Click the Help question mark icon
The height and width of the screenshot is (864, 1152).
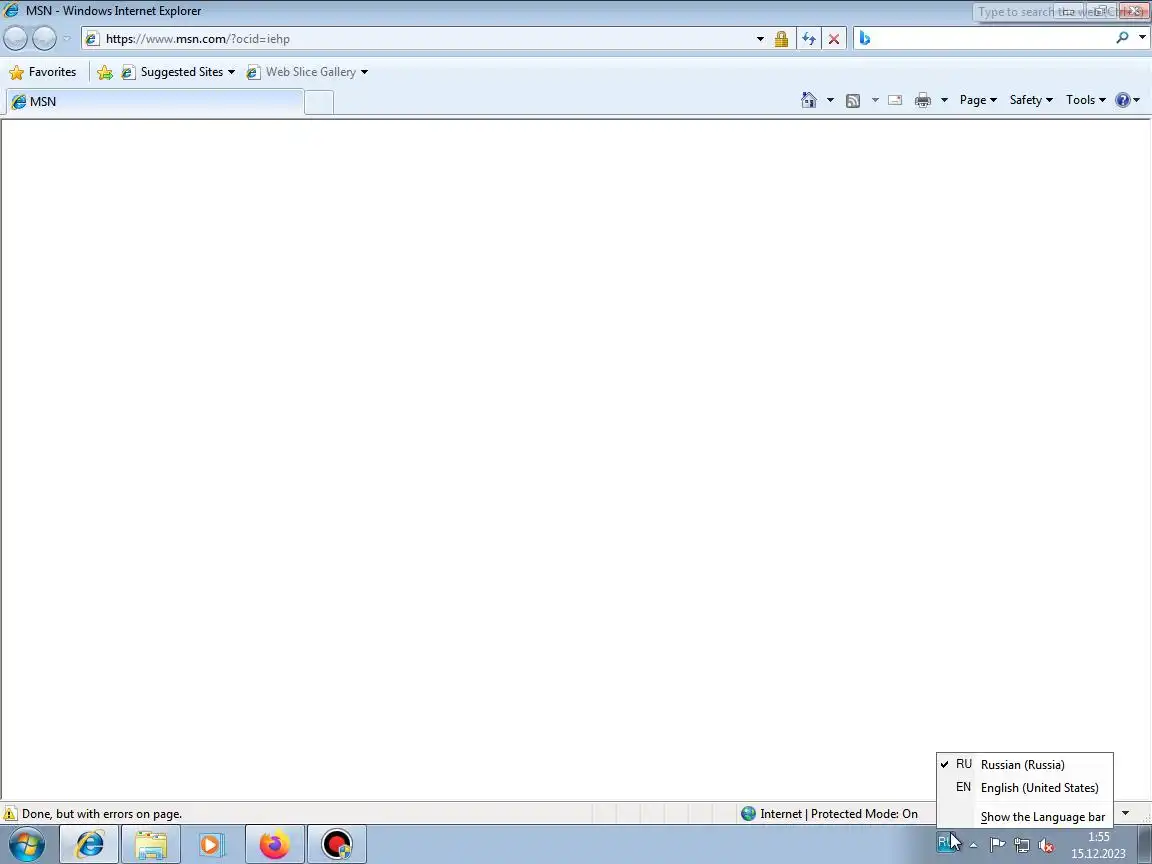pos(1123,100)
